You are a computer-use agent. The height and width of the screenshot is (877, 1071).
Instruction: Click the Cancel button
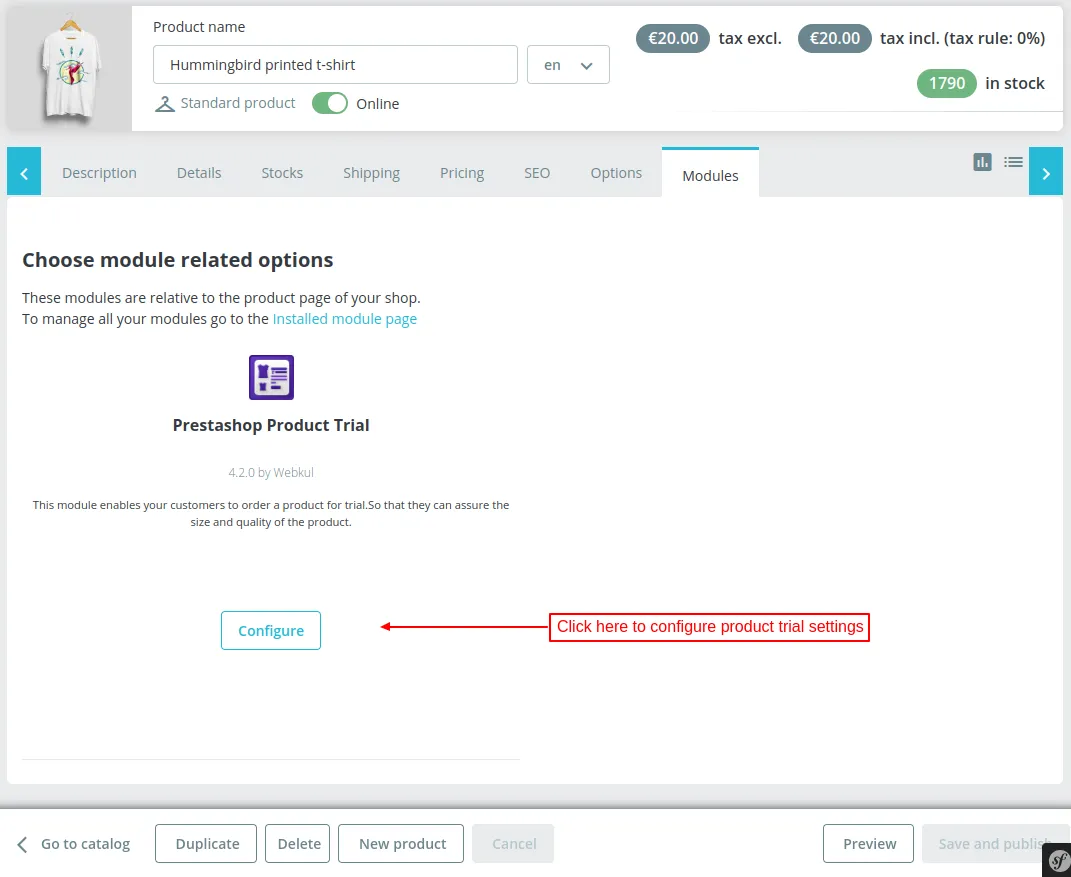[513, 844]
